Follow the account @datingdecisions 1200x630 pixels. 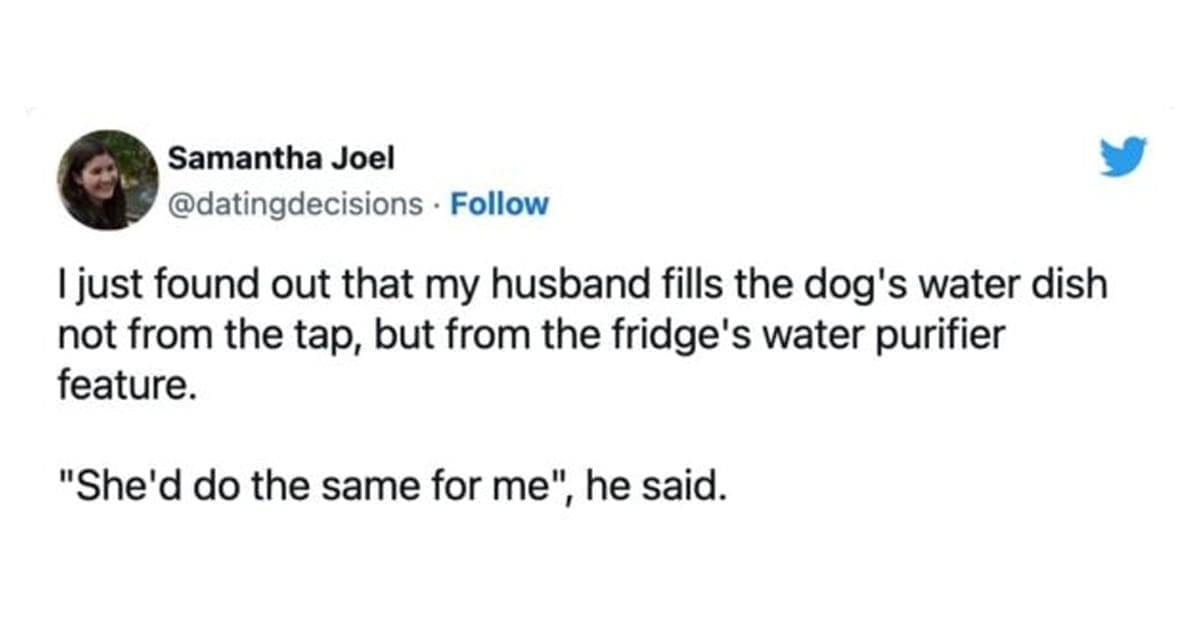click(x=499, y=204)
